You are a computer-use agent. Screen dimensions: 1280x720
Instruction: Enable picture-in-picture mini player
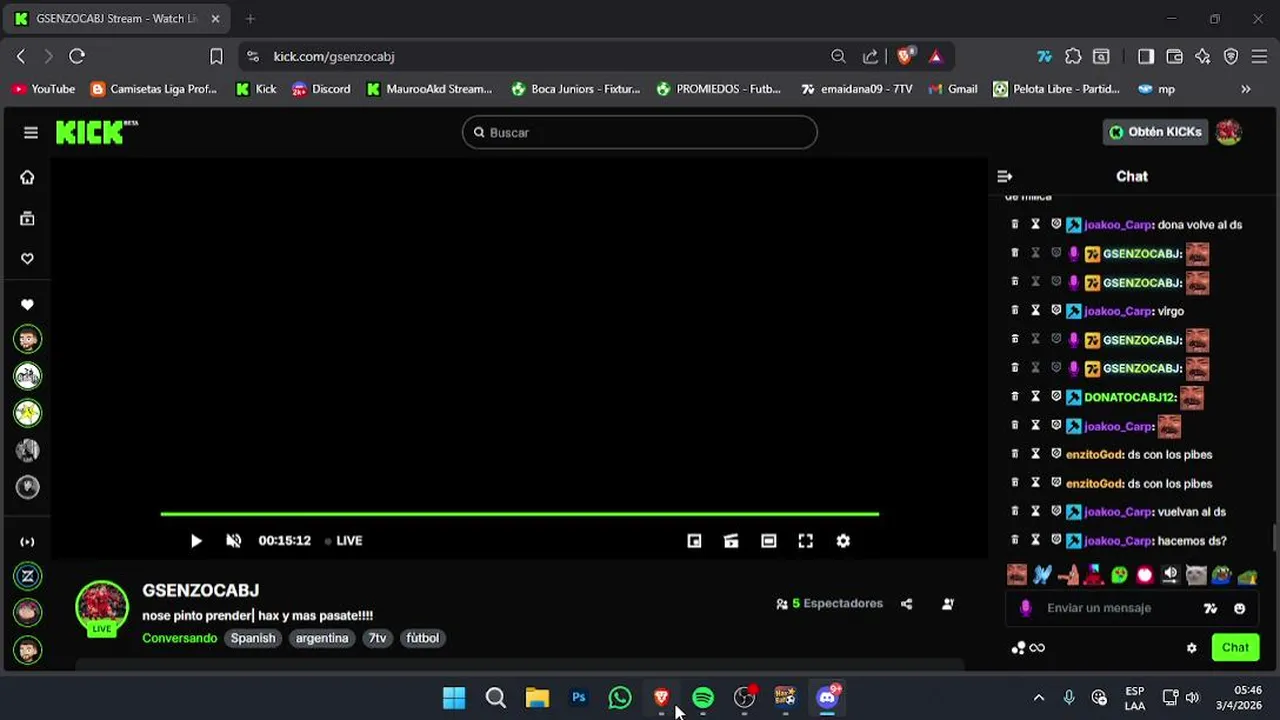pos(694,541)
